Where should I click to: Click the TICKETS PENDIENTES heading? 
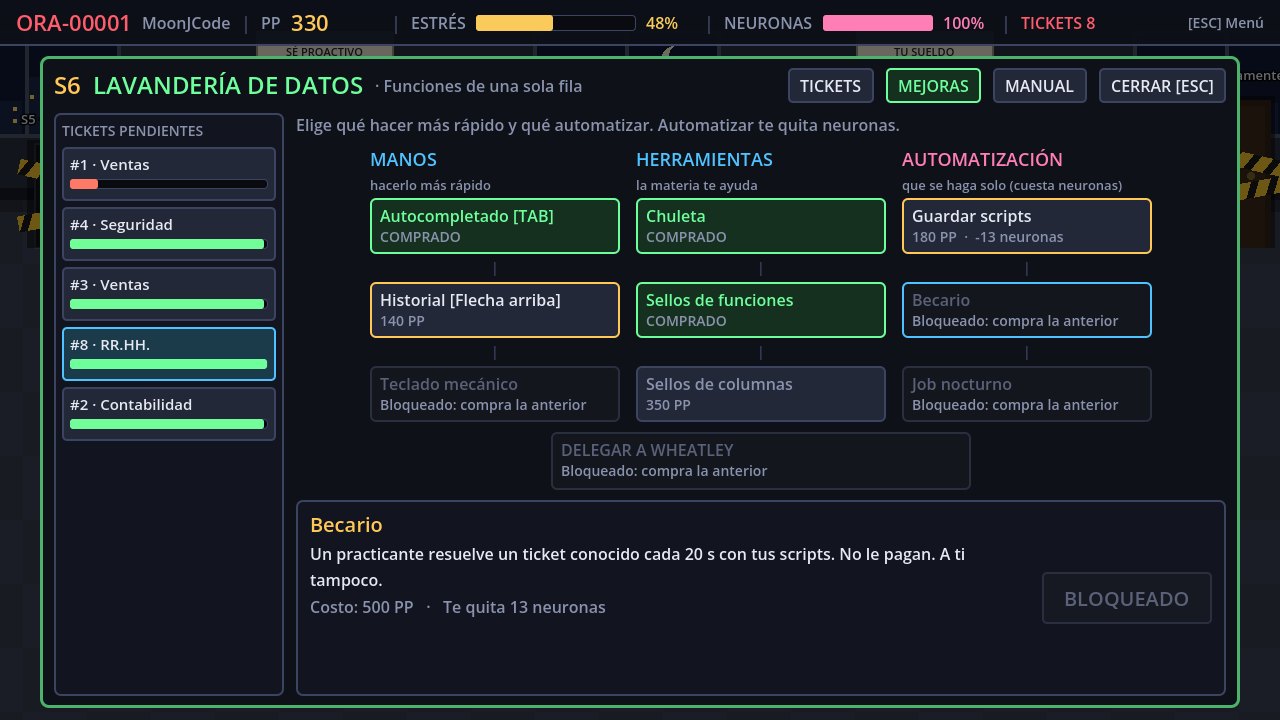tap(132, 131)
